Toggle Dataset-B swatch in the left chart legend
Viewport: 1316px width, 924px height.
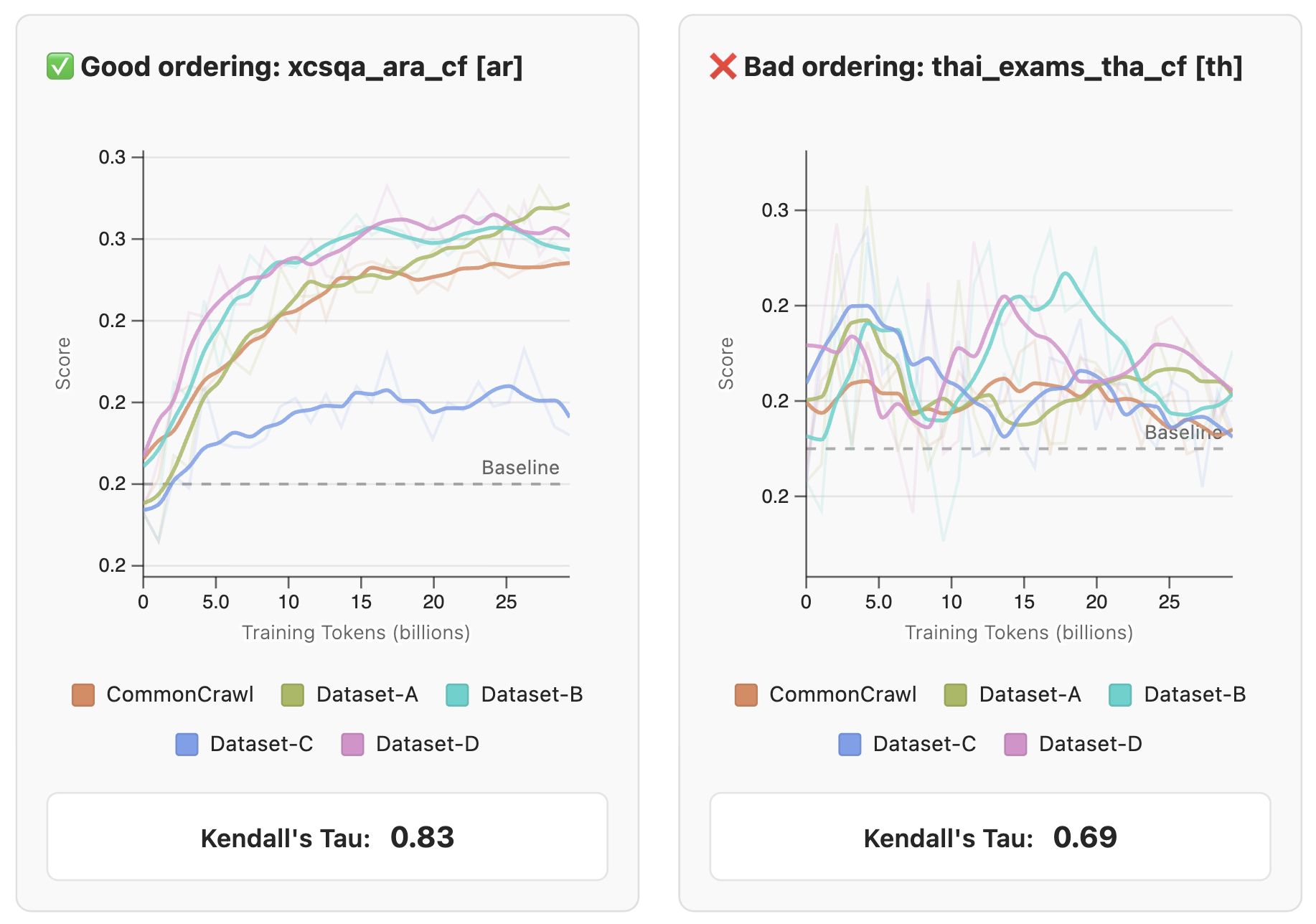click(457, 695)
